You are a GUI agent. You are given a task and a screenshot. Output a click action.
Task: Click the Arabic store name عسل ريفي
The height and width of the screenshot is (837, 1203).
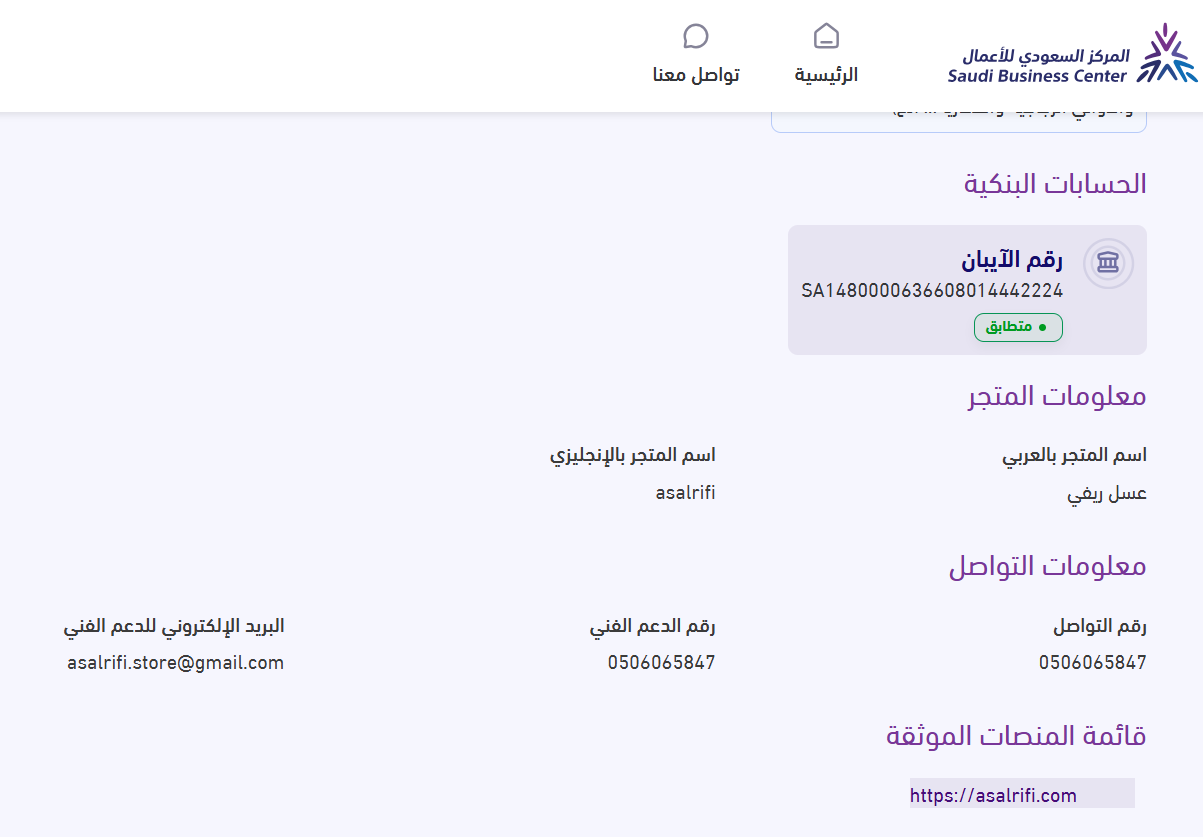(x=1107, y=494)
